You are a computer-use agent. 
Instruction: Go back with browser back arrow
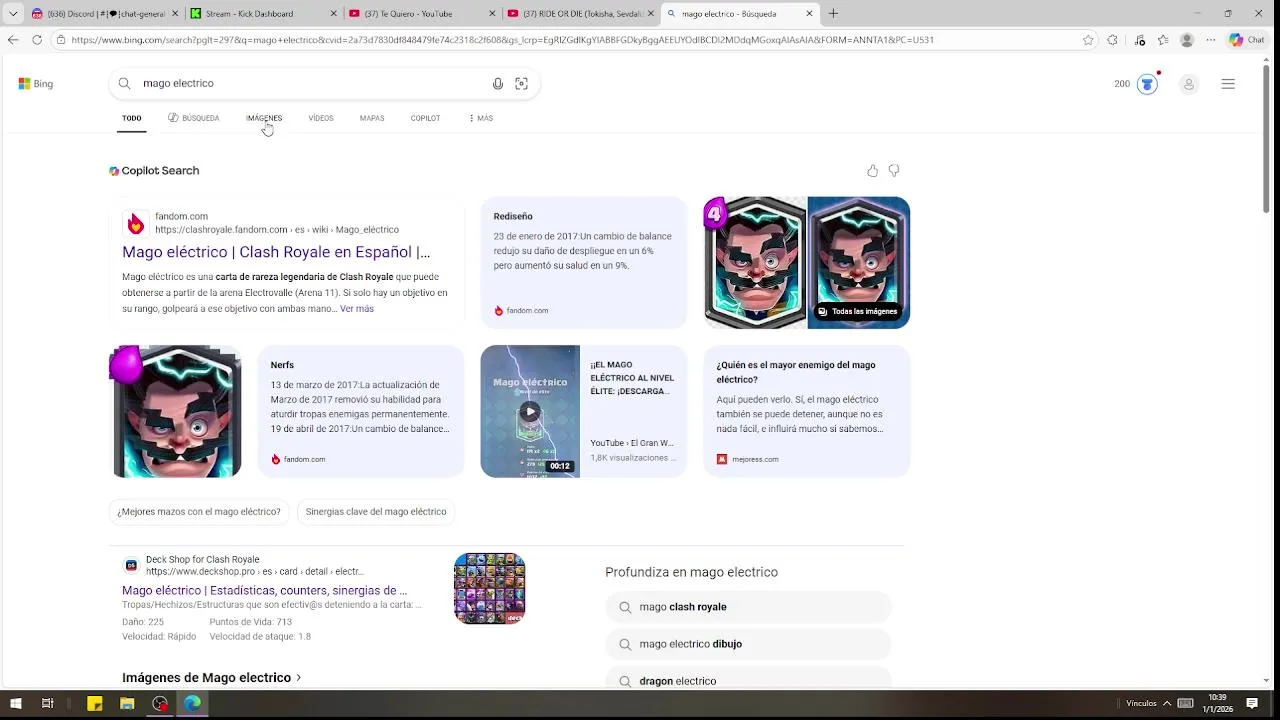tap(12, 40)
